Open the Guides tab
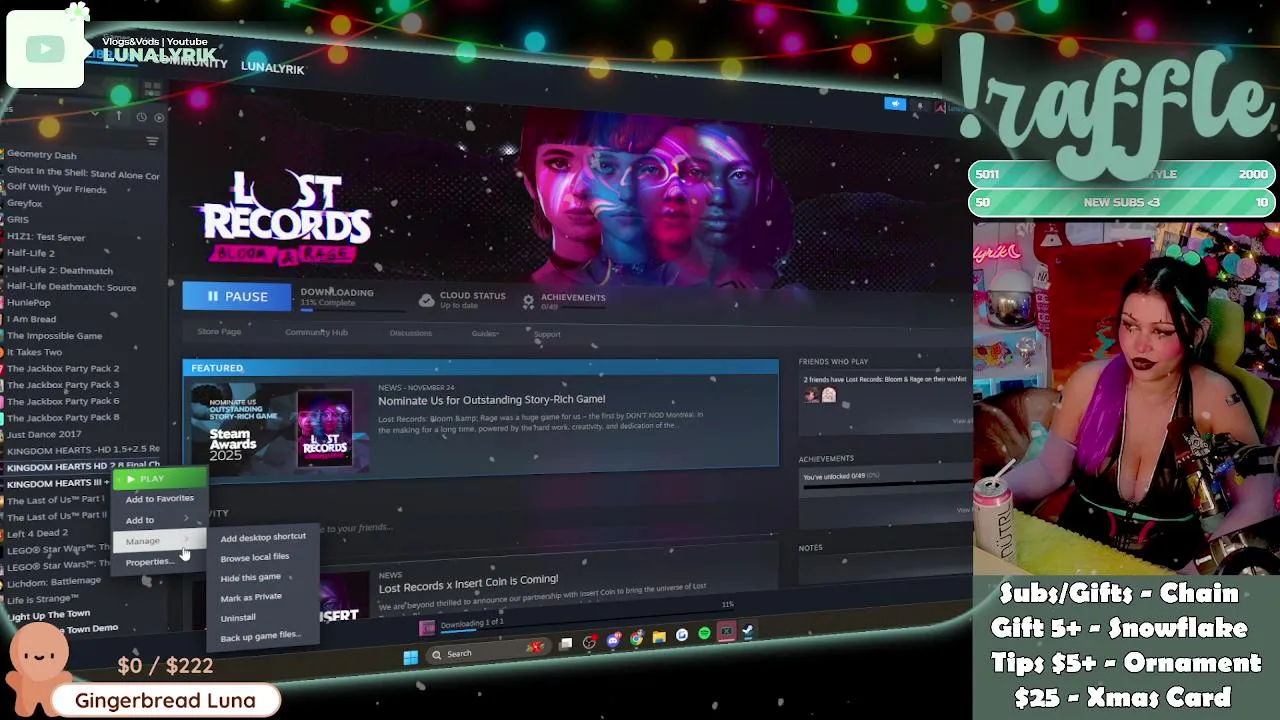Viewport: 1280px width, 720px height. (x=485, y=333)
